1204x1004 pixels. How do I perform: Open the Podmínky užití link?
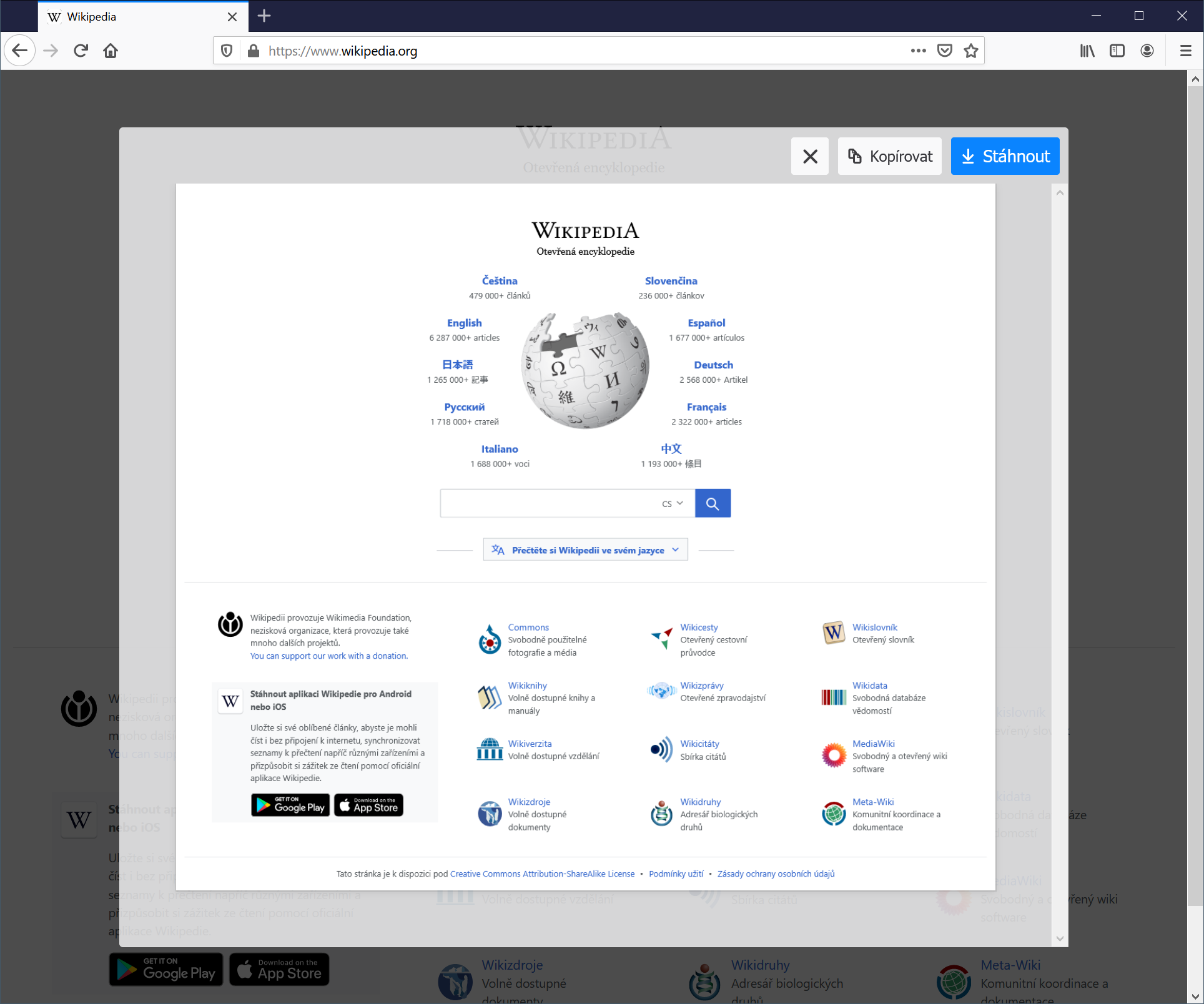coord(676,874)
